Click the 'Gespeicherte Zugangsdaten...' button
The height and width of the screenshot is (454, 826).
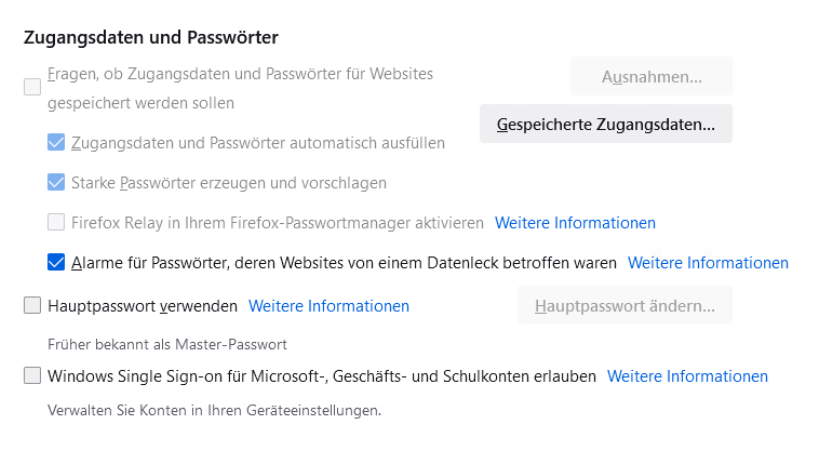coord(605,124)
